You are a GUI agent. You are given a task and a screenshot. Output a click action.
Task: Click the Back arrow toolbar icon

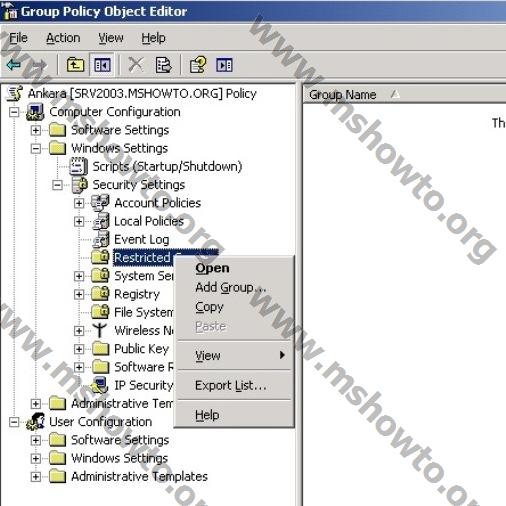point(14,65)
